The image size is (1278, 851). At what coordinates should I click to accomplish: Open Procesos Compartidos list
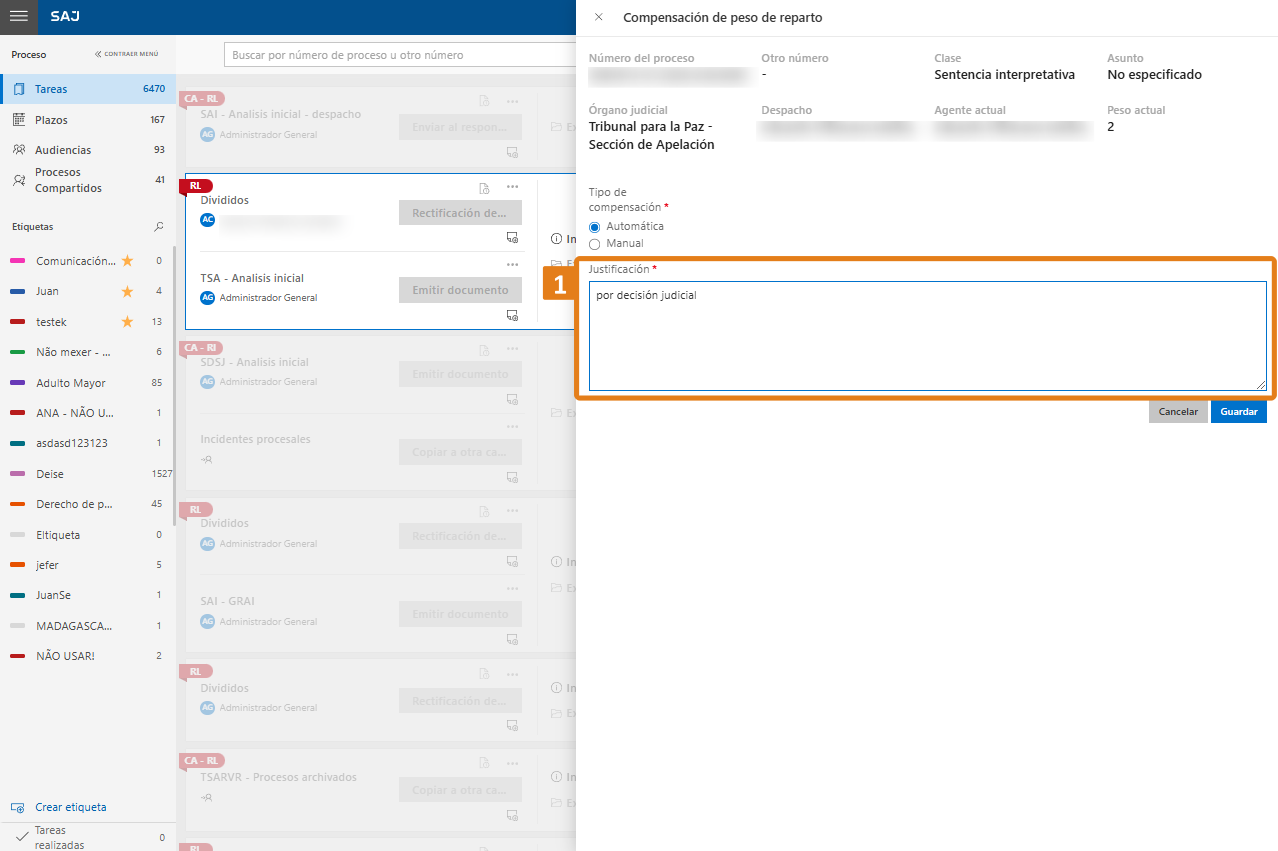[x=67, y=180]
